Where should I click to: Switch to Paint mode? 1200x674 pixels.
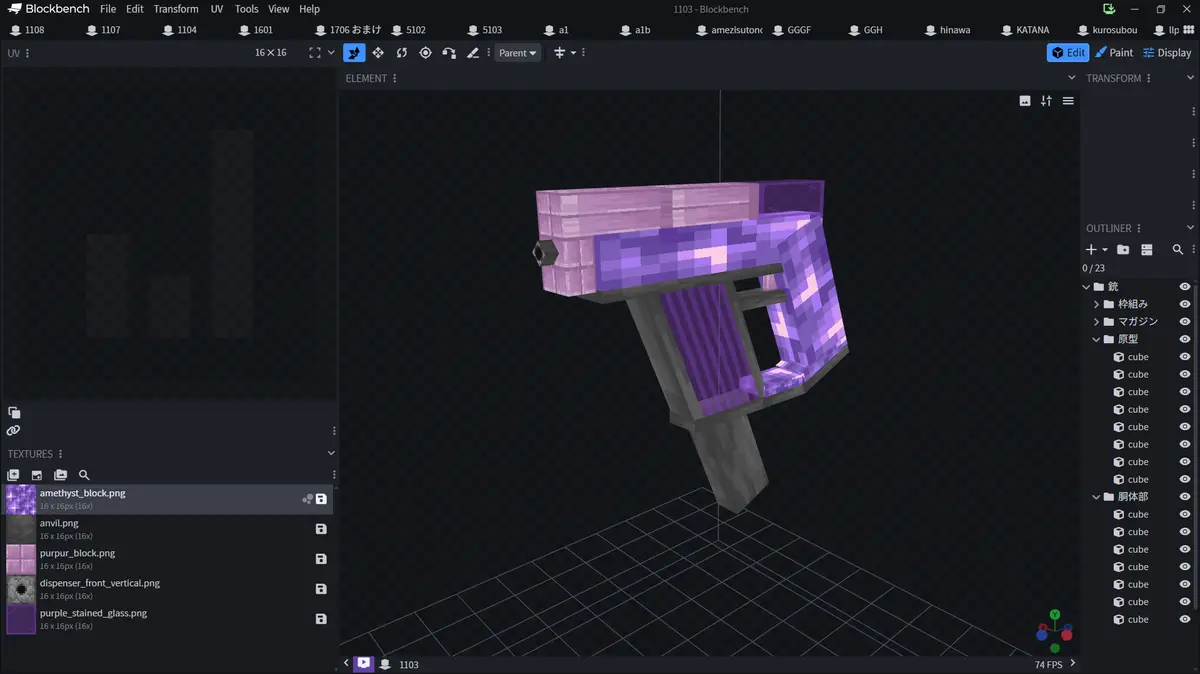click(1114, 53)
